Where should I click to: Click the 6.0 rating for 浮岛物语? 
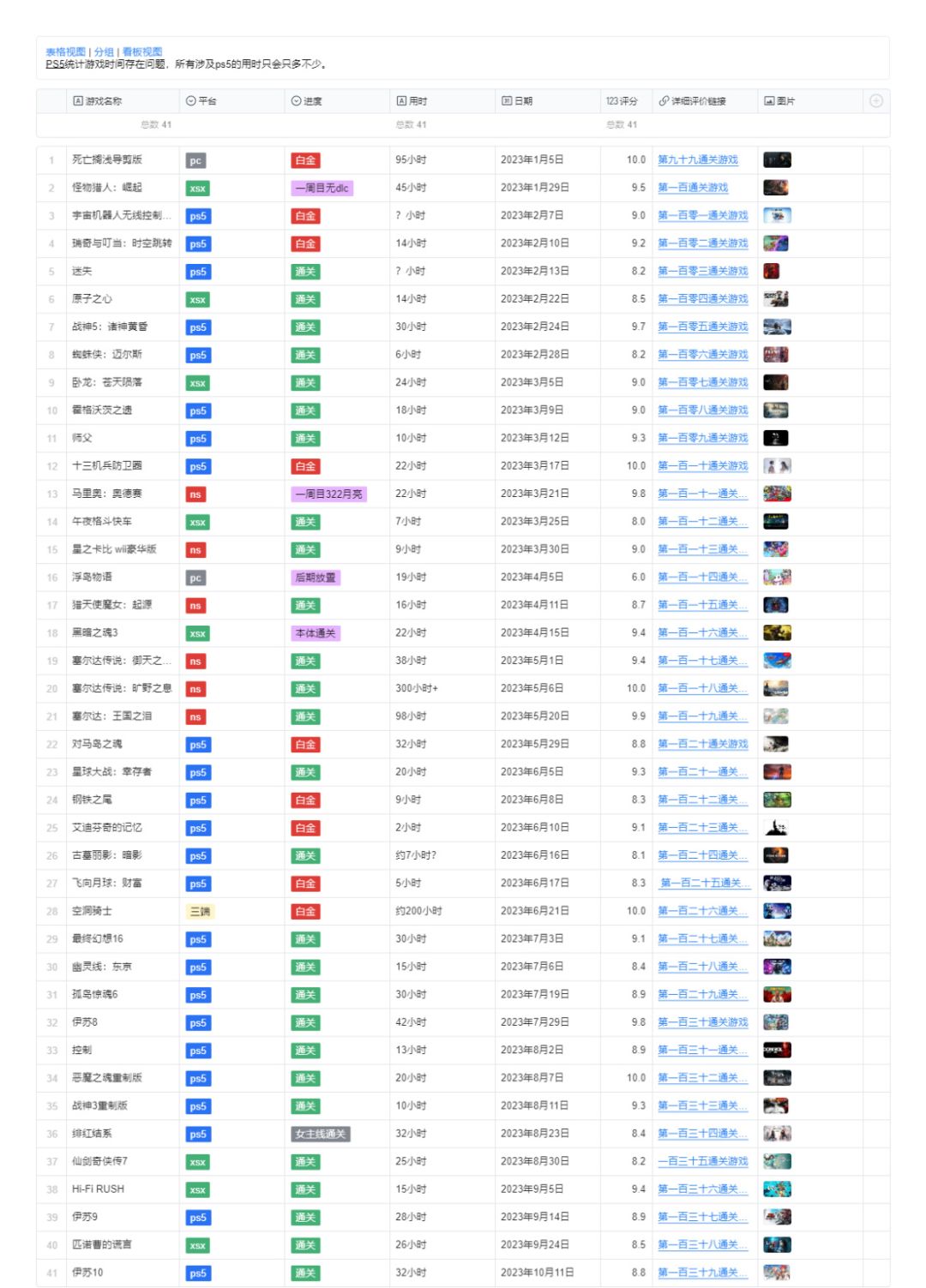coord(639,578)
